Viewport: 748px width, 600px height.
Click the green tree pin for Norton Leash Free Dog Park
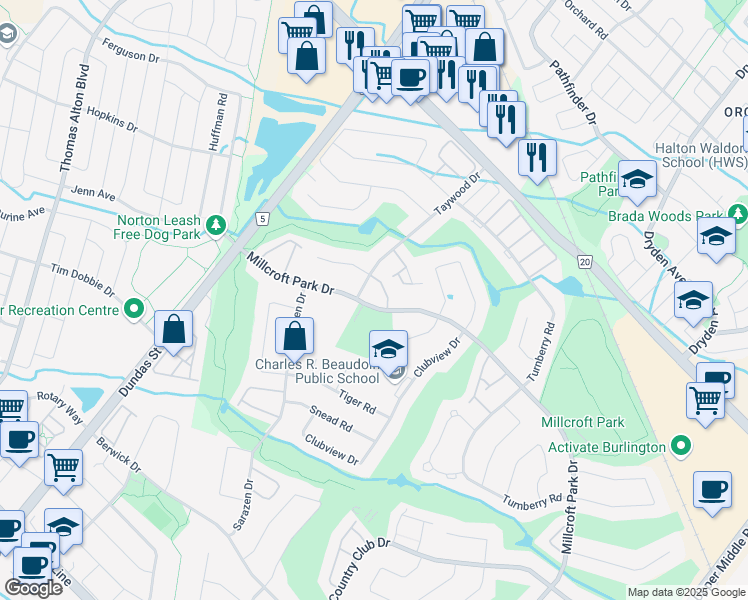click(216, 225)
